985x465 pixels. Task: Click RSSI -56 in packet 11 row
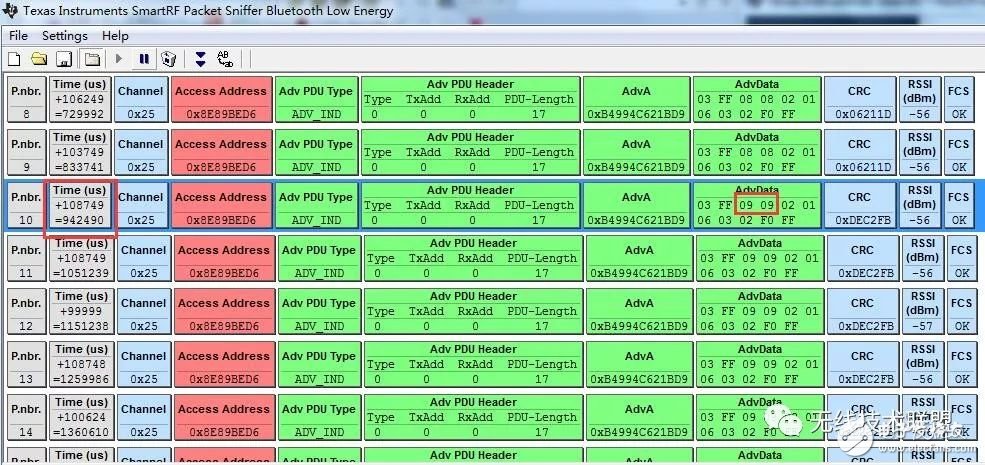tap(923, 258)
